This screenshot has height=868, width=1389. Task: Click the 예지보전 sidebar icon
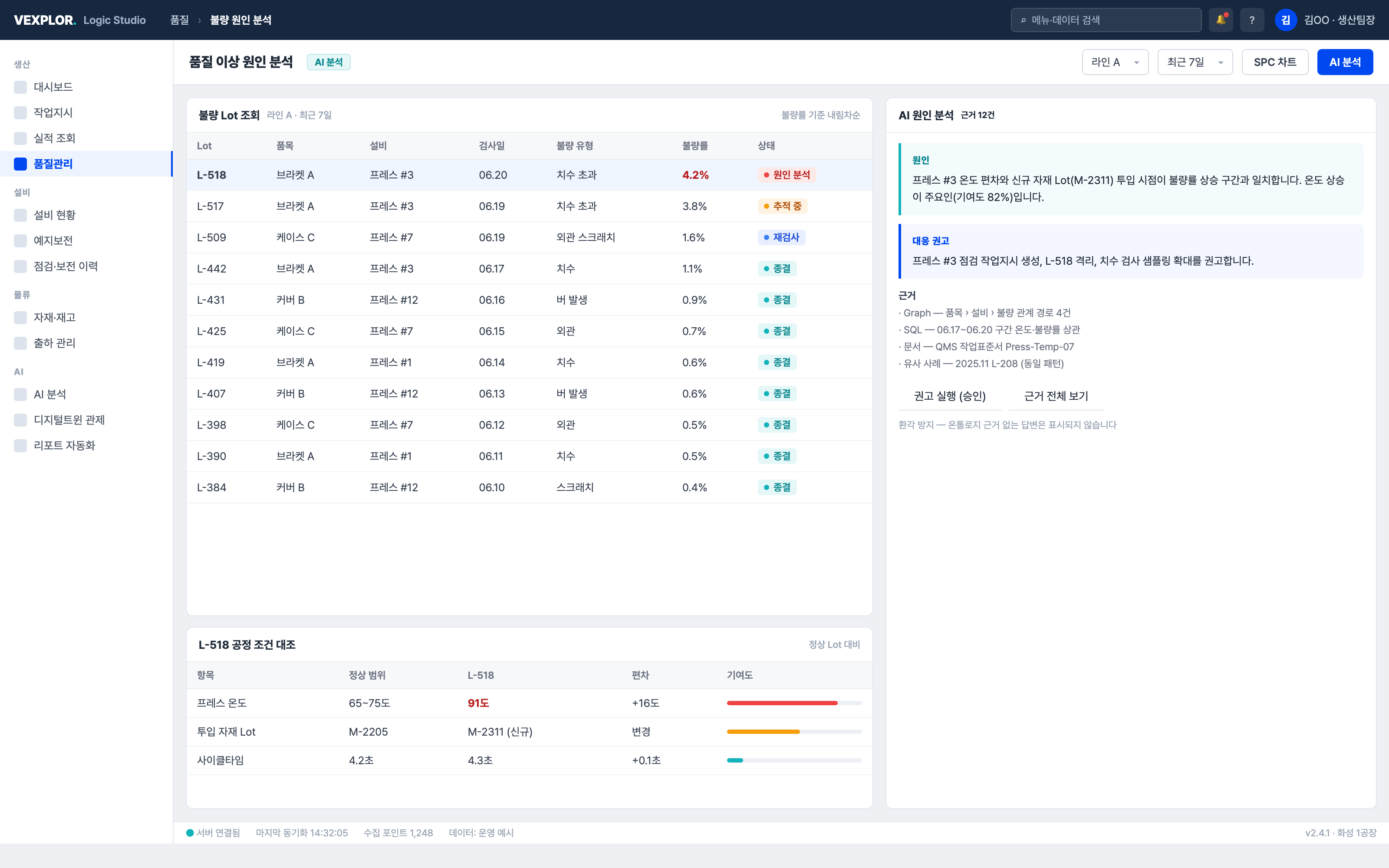coord(20,240)
